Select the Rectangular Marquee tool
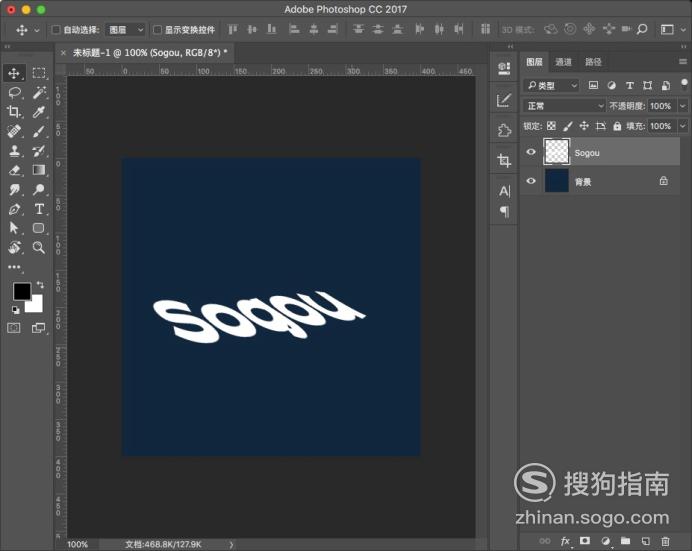Image resolution: width=692 pixels, height=551 pixels. (x=39, y=73)
